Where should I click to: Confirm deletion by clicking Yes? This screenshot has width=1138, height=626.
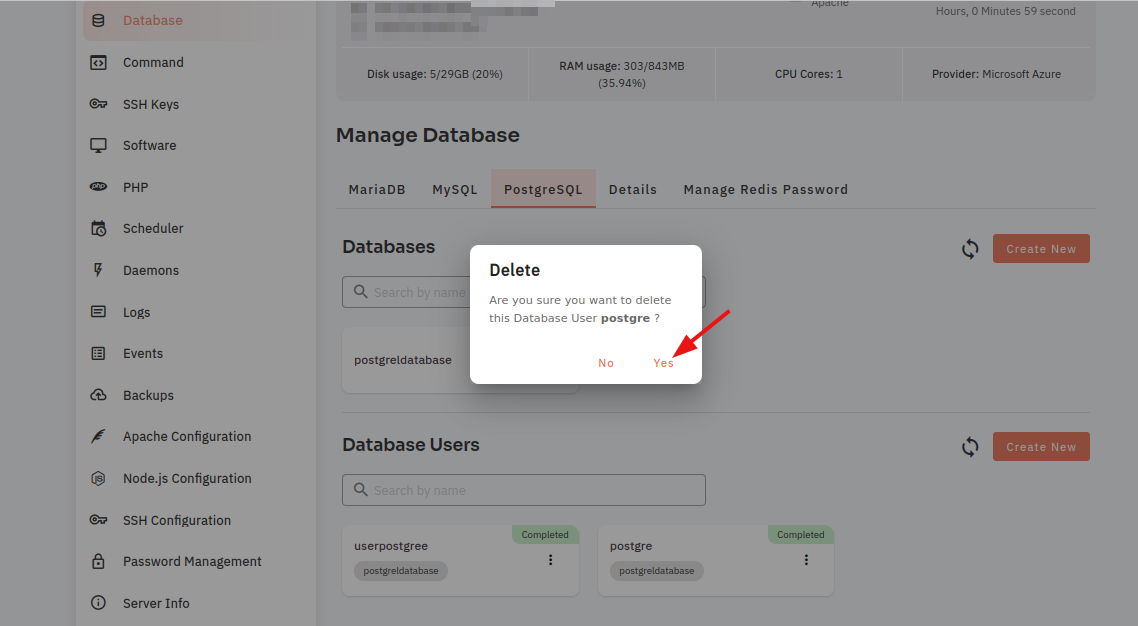pos(663,363)
